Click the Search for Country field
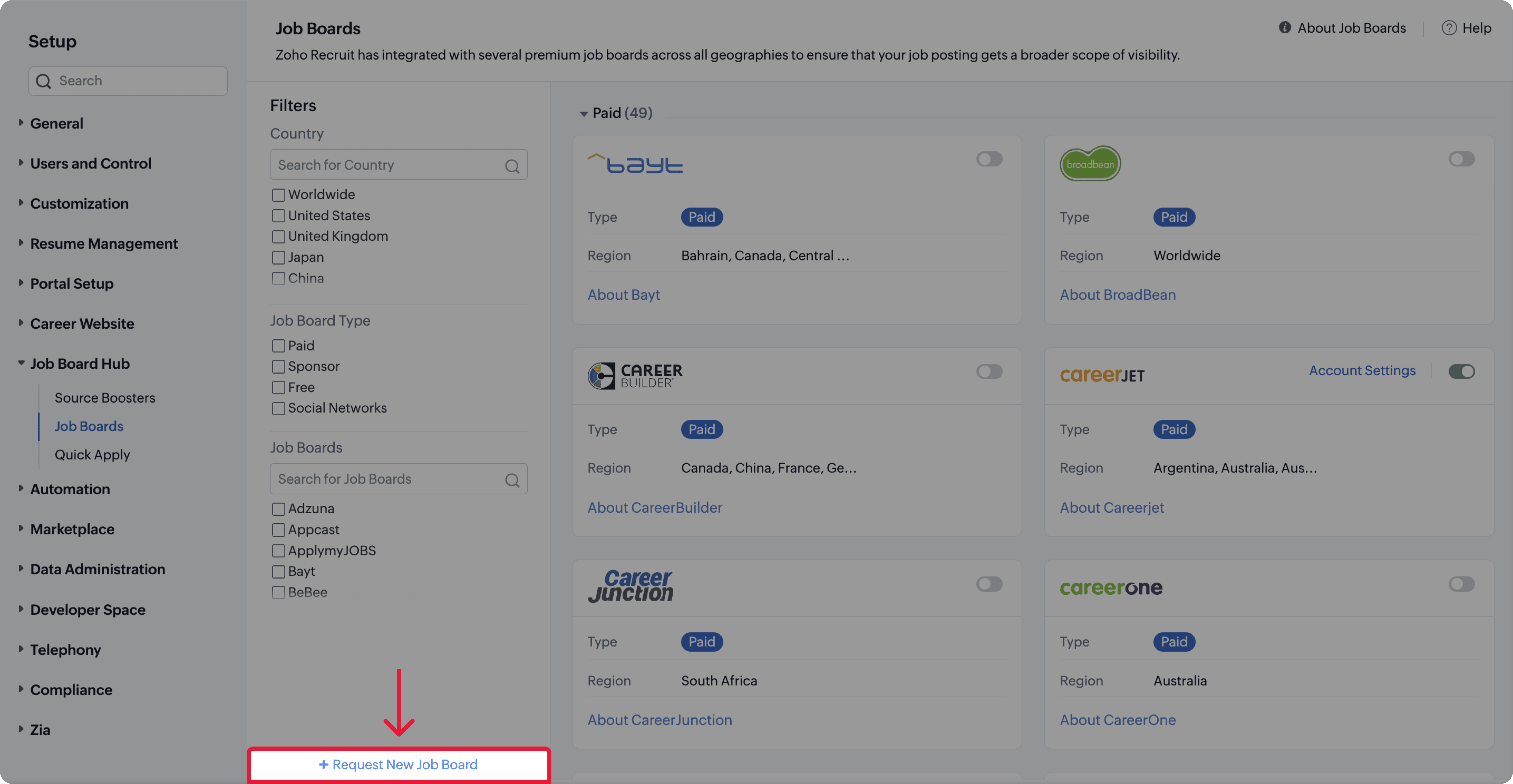Screen dimensions: 1513x784 [388, 165]
